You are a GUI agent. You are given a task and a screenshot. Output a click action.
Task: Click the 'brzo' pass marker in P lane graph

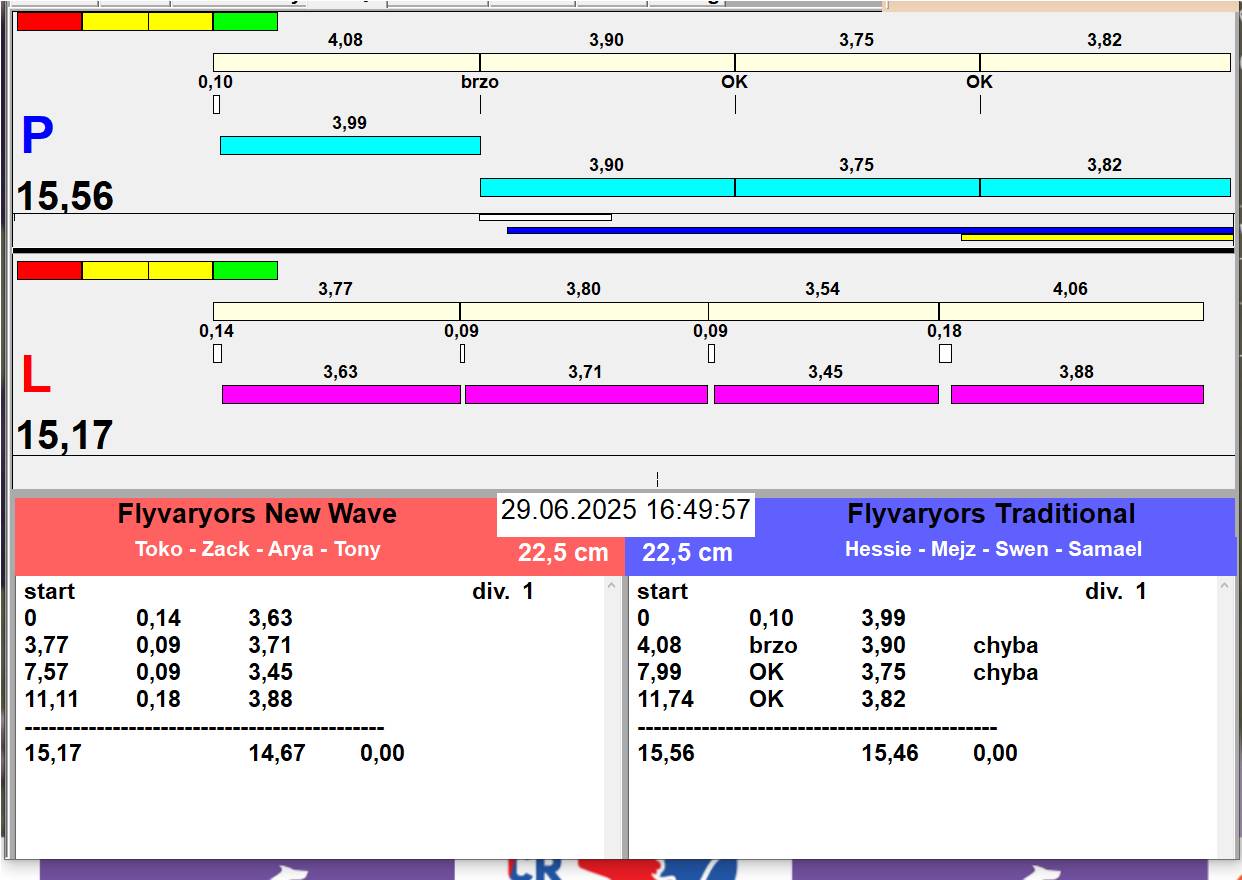pyautogui.click(x=480, y=82)
